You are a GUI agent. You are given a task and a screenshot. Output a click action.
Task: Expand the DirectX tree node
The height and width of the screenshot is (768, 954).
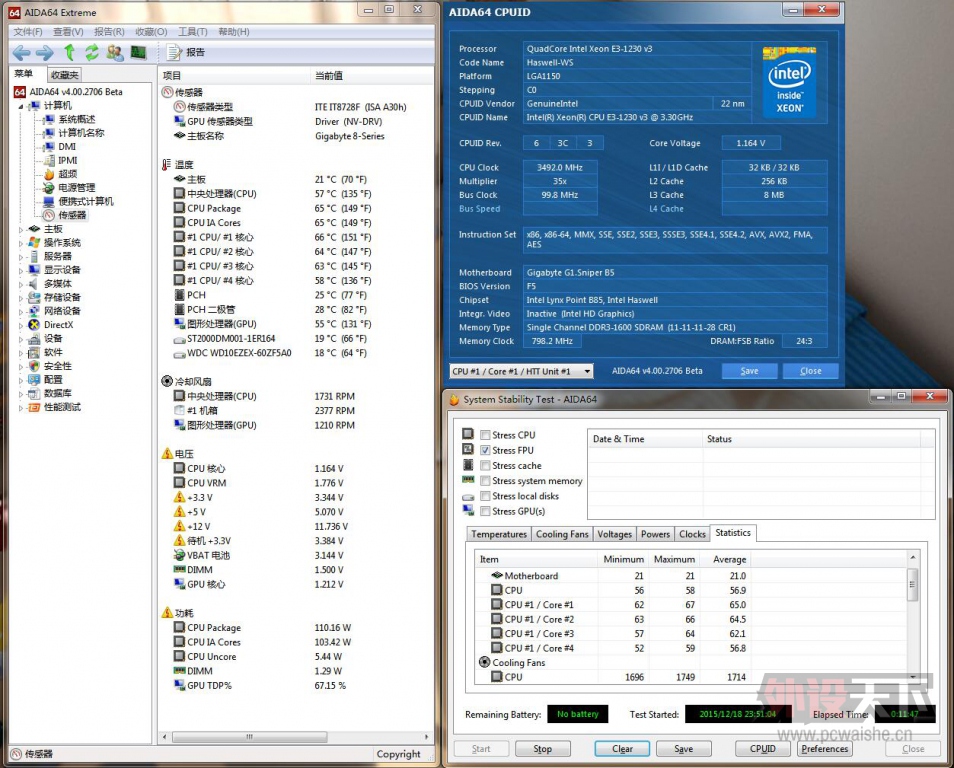click(x=21, y=325)
